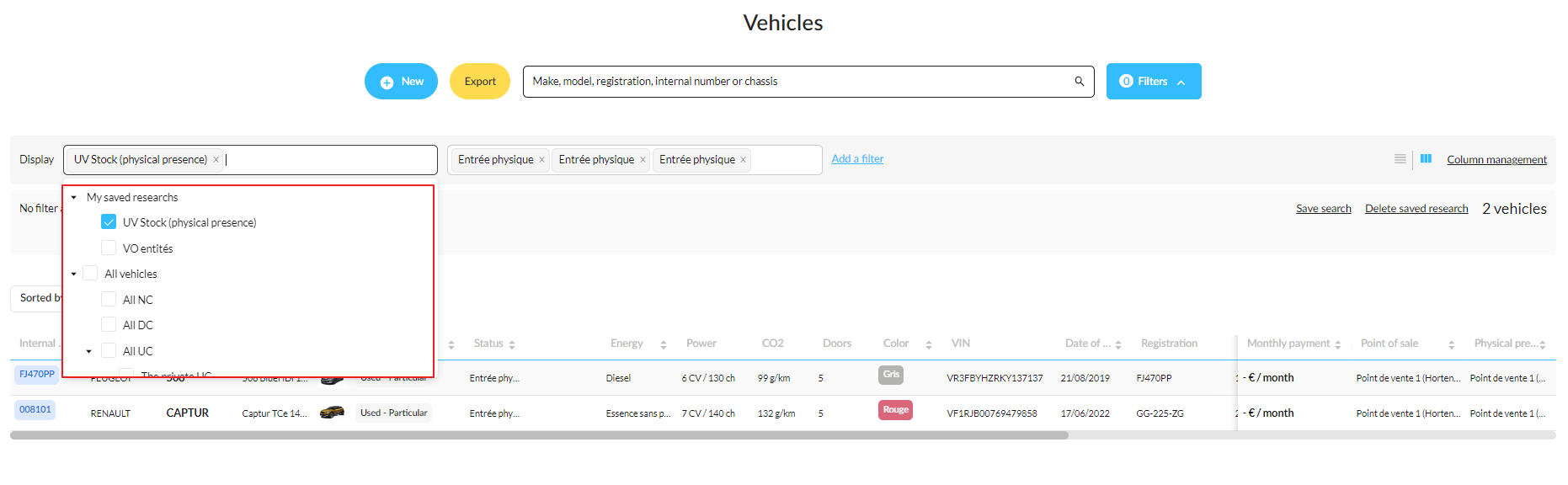1568x485 pixels.
Task: Switch to list row view icon
Action: click(1400, 159)
